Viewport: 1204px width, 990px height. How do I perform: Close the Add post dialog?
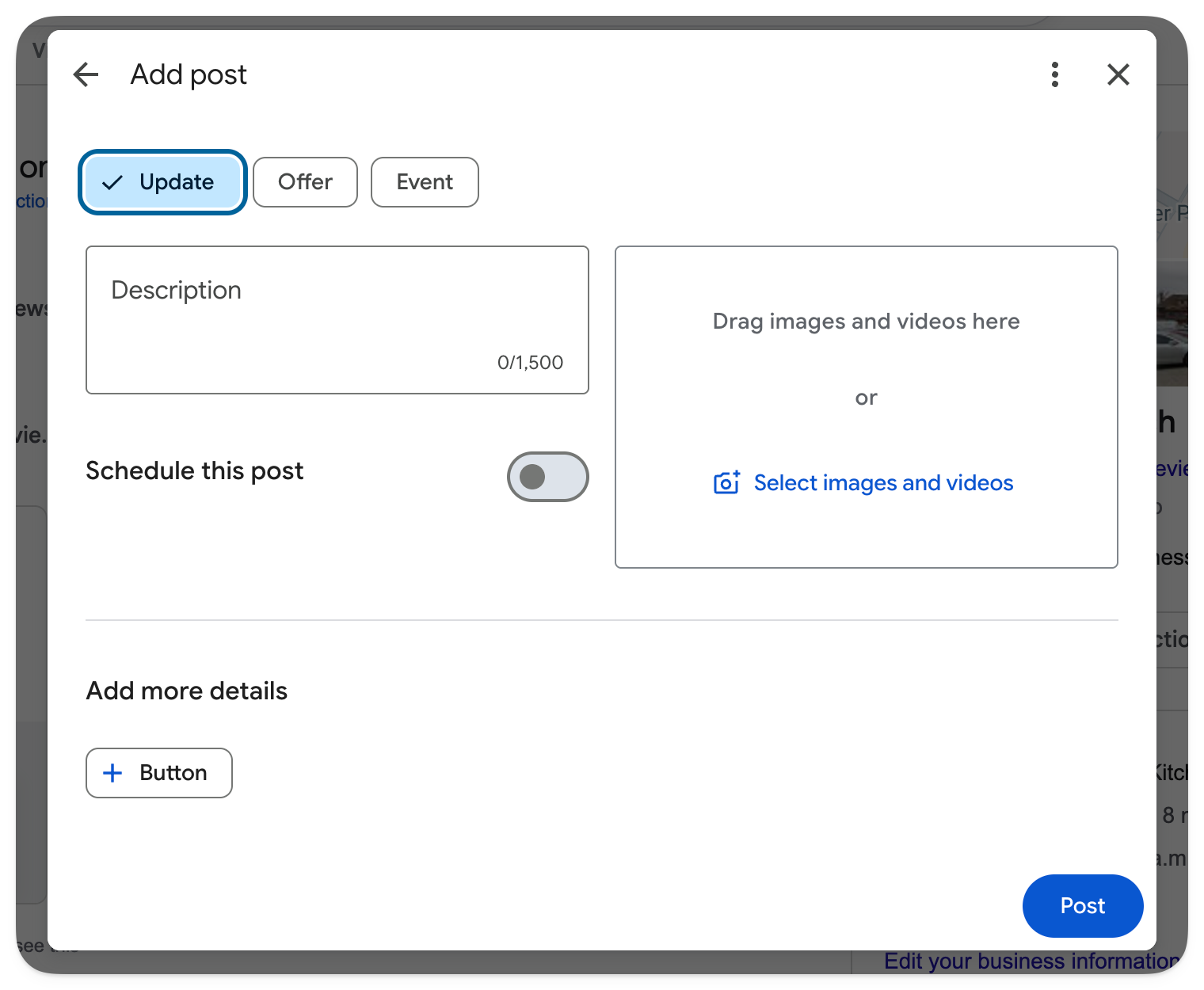(x=1118, y=74)
